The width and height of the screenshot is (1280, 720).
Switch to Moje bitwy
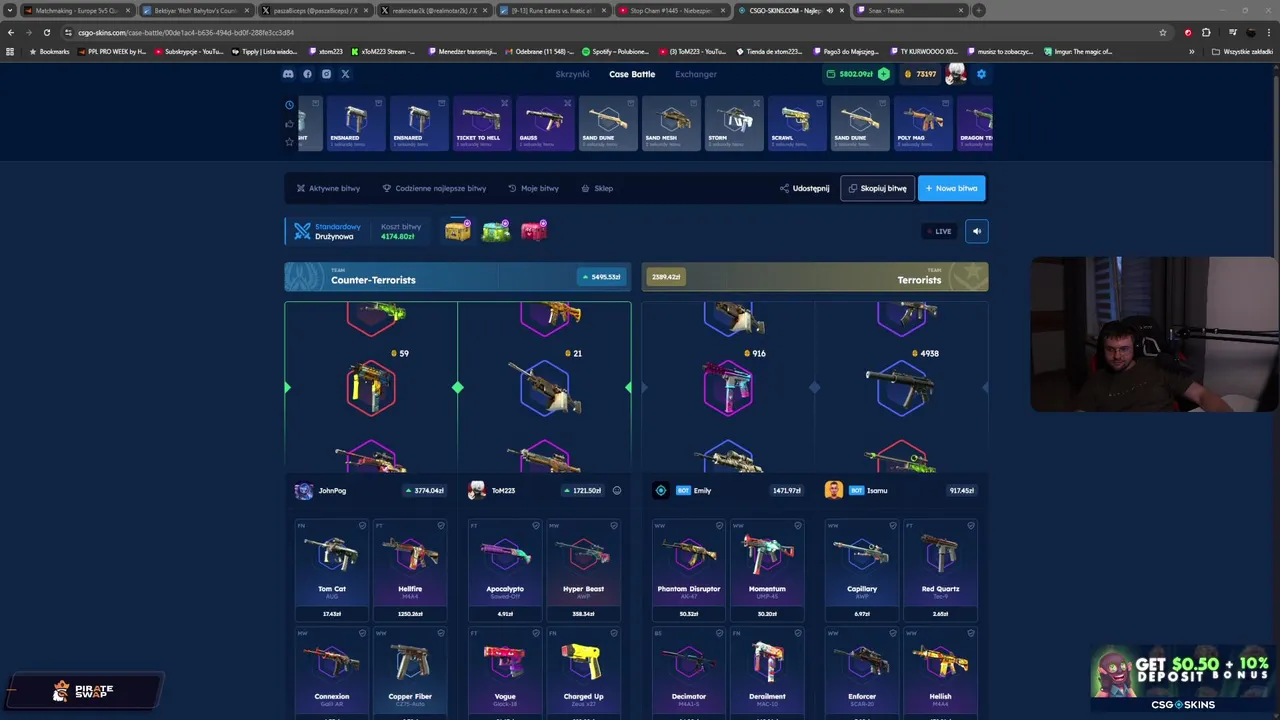pyautogui.click(x=533, y=188)
